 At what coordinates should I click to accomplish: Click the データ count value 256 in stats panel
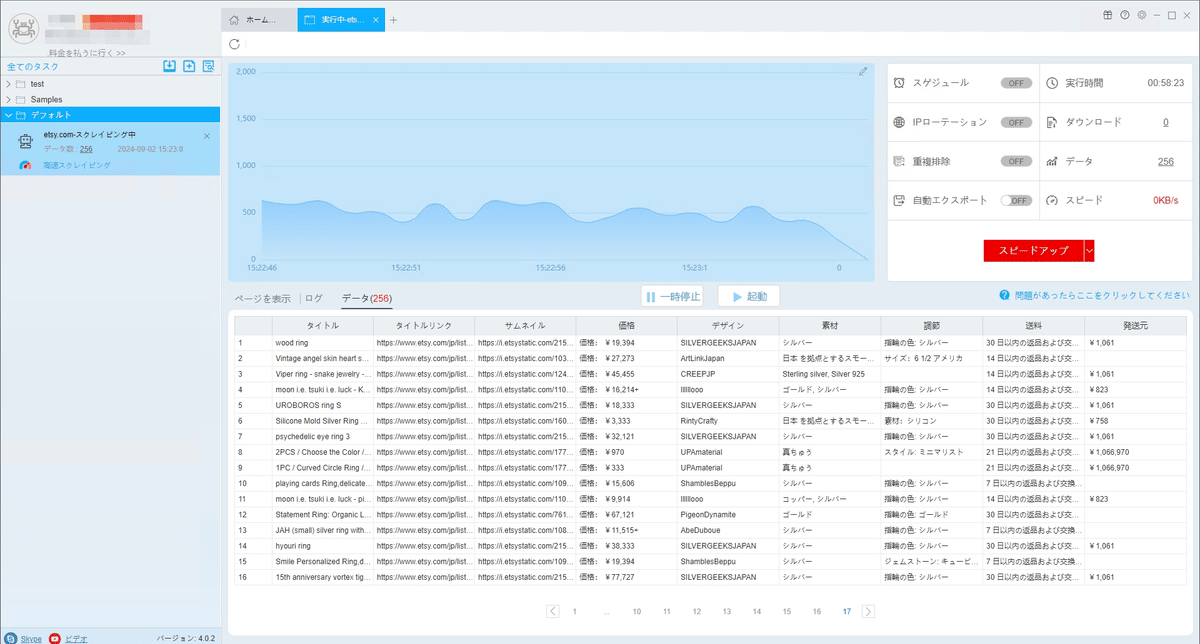[x=1165, y=161]
